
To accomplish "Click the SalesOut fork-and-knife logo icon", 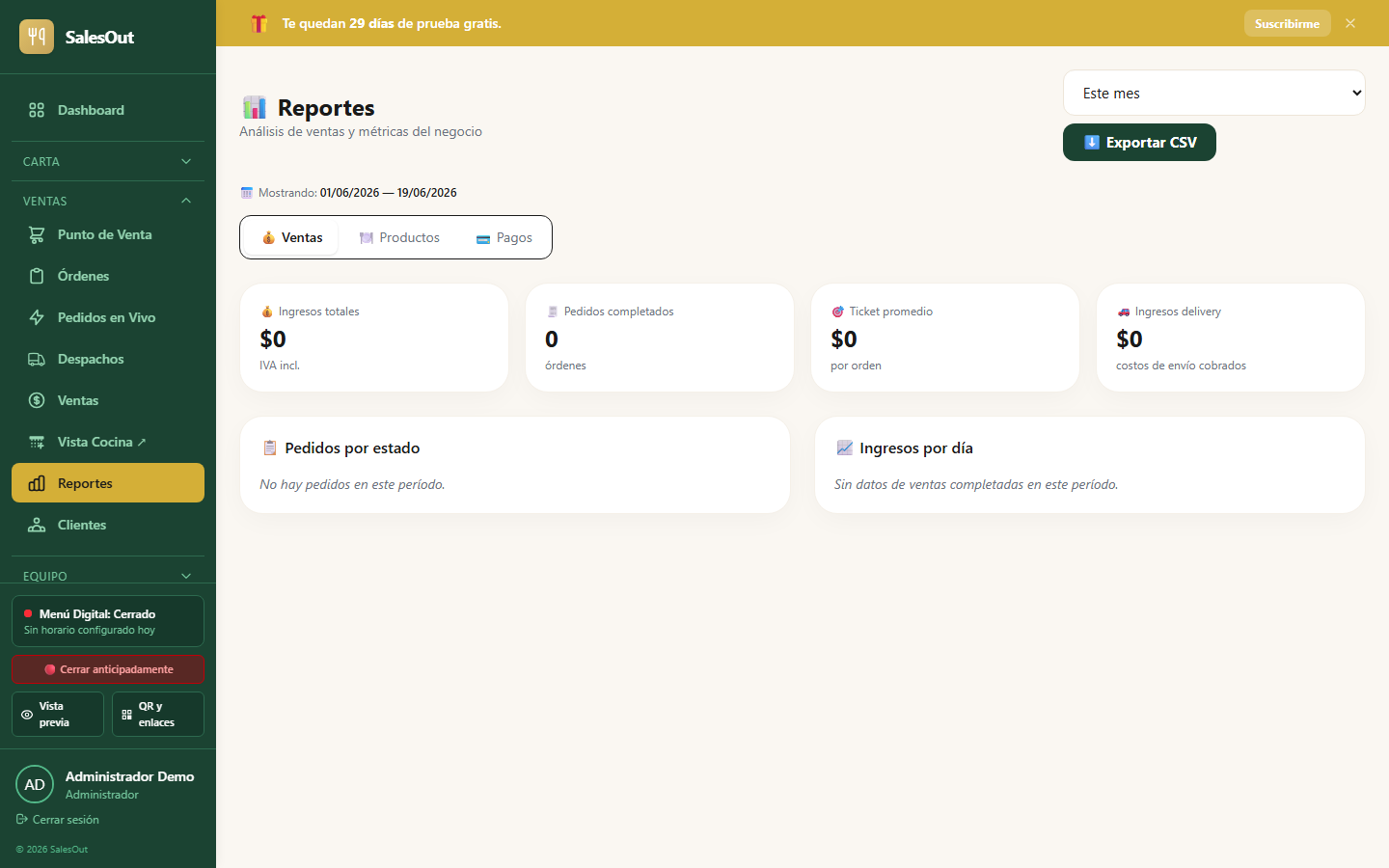I will (x=37, y=37).
